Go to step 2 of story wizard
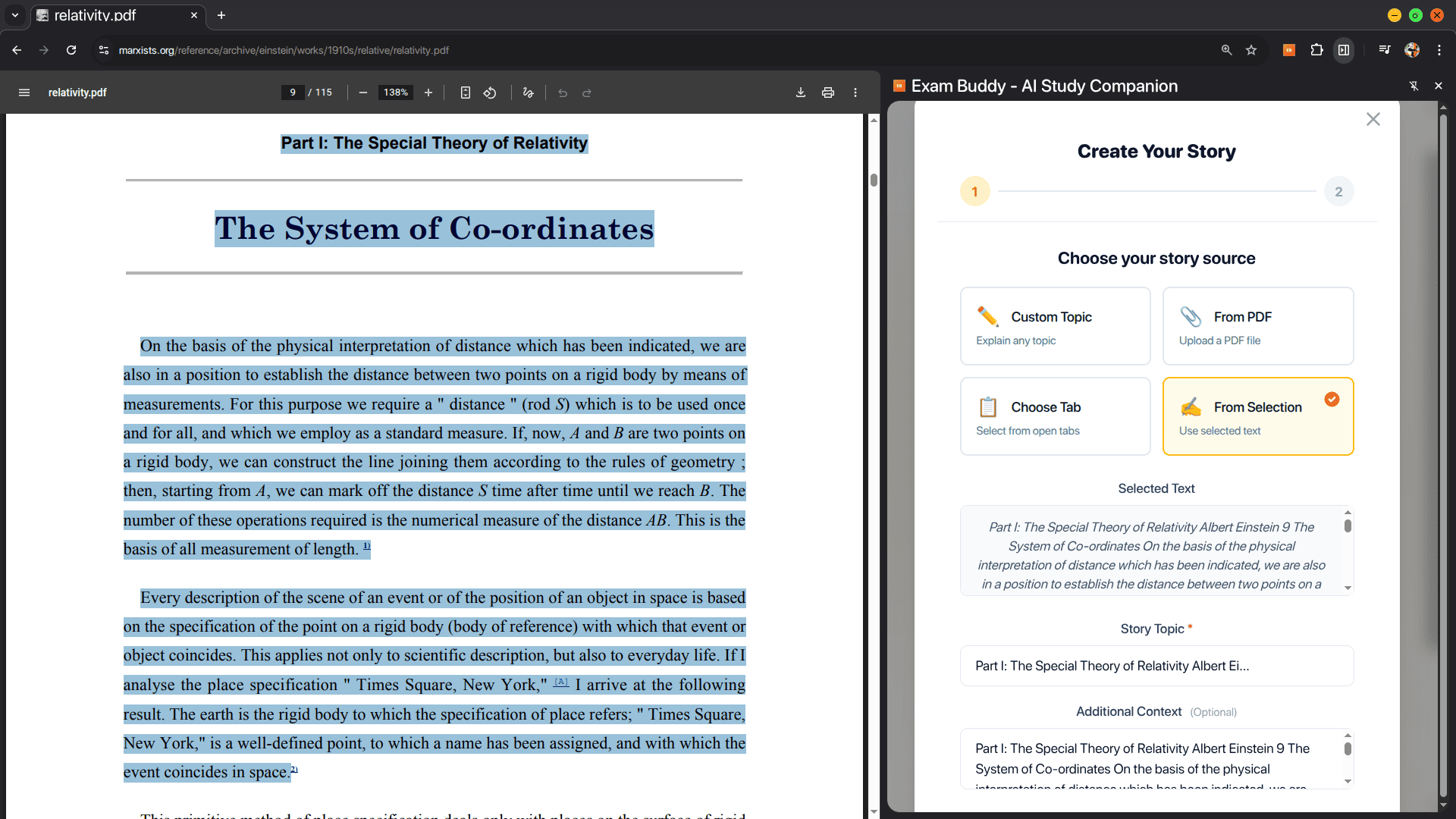The width and height of the screenshot is (1456, 819). click(x=1338, y=192)
